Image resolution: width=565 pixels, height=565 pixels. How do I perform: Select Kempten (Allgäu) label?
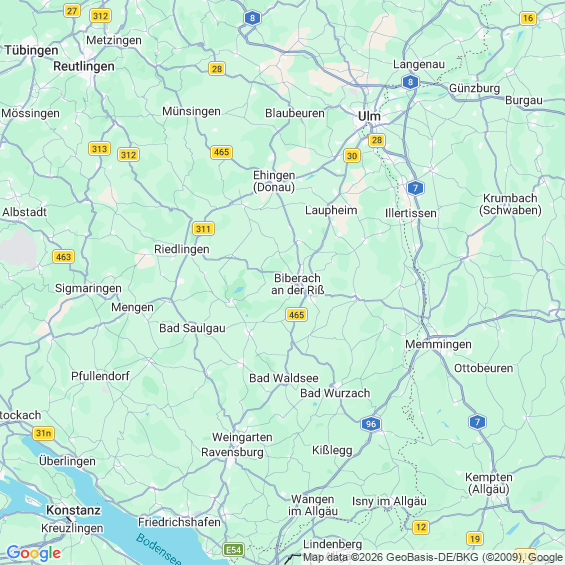489,483
